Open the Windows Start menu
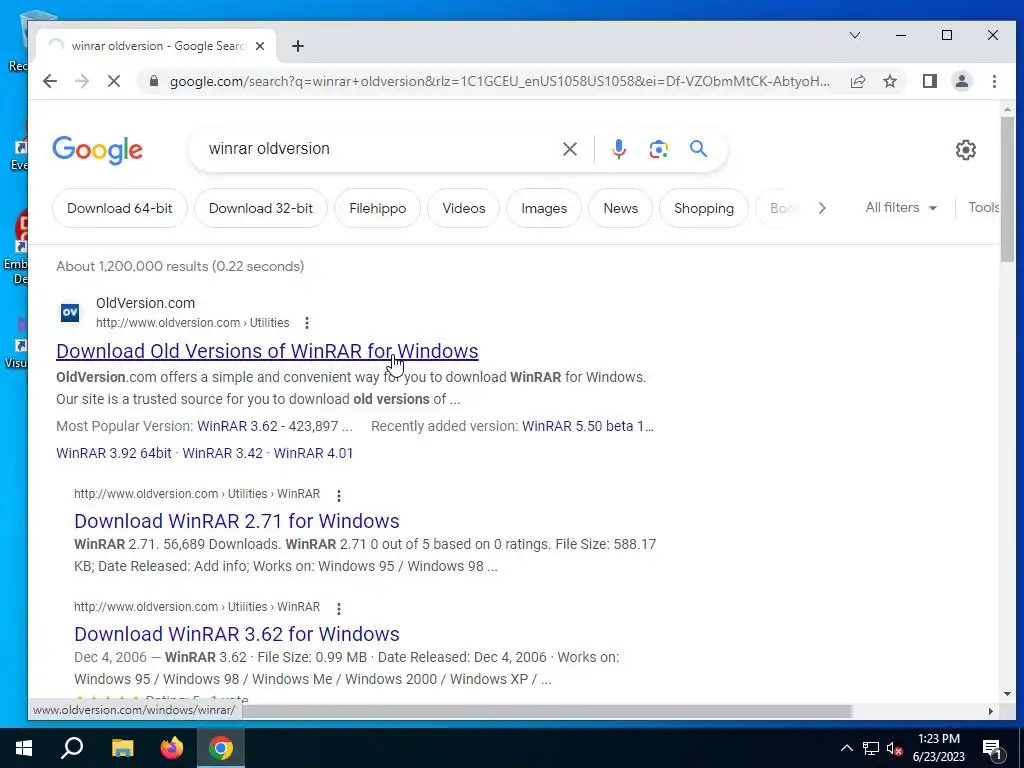This screenshot has height=768, width=1024. point(24,748)
